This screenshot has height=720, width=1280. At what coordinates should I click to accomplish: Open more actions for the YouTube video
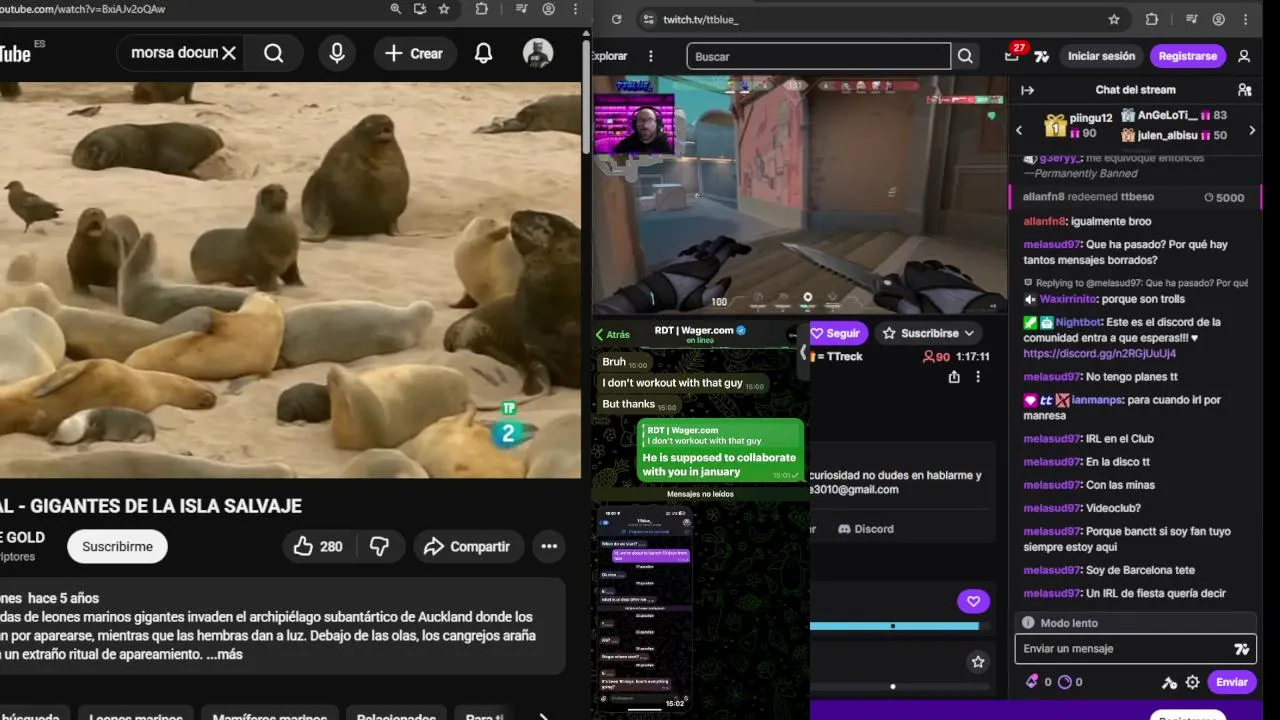(549, 546)
